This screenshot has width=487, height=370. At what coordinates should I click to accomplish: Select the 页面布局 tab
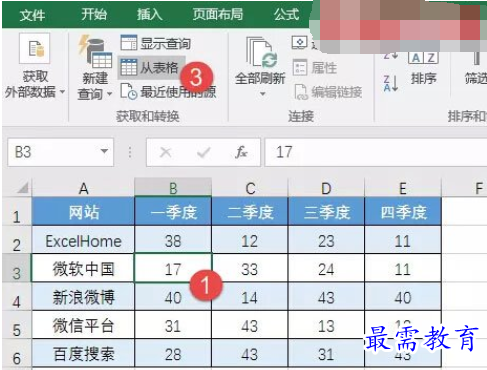[x=218, y=15]
